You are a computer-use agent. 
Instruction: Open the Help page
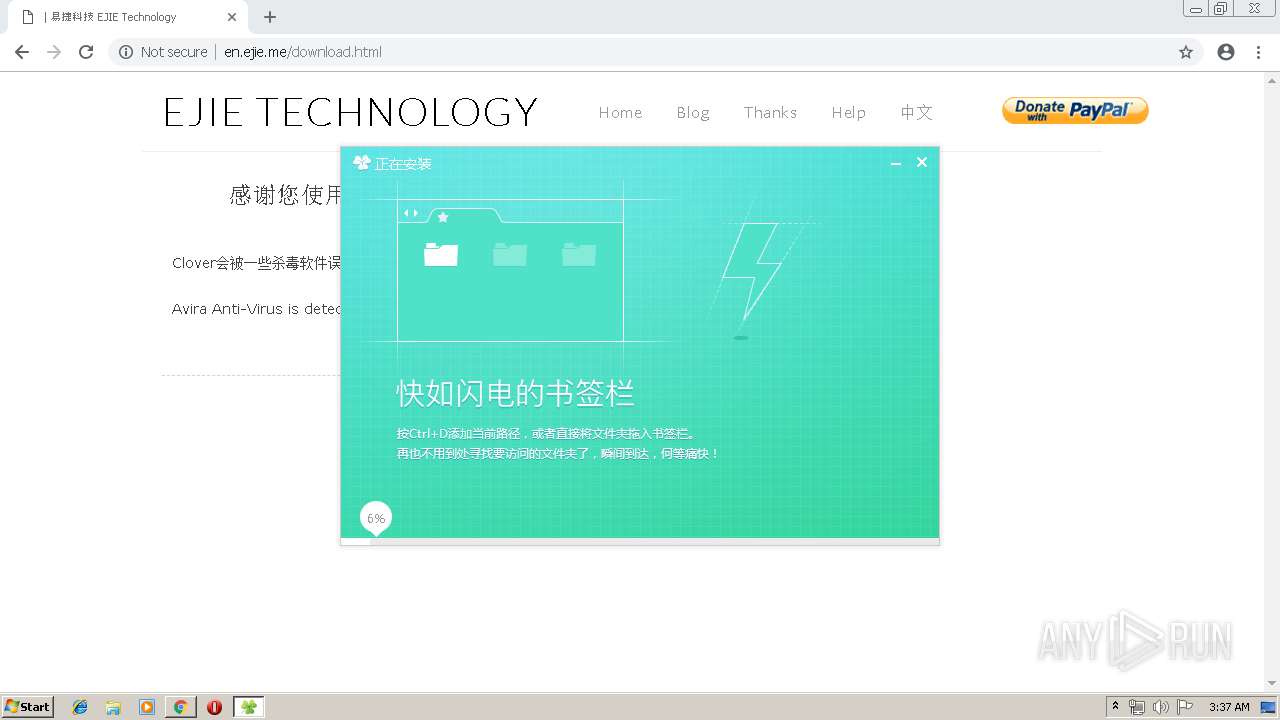pyautogui.click(x=848, y=112)
